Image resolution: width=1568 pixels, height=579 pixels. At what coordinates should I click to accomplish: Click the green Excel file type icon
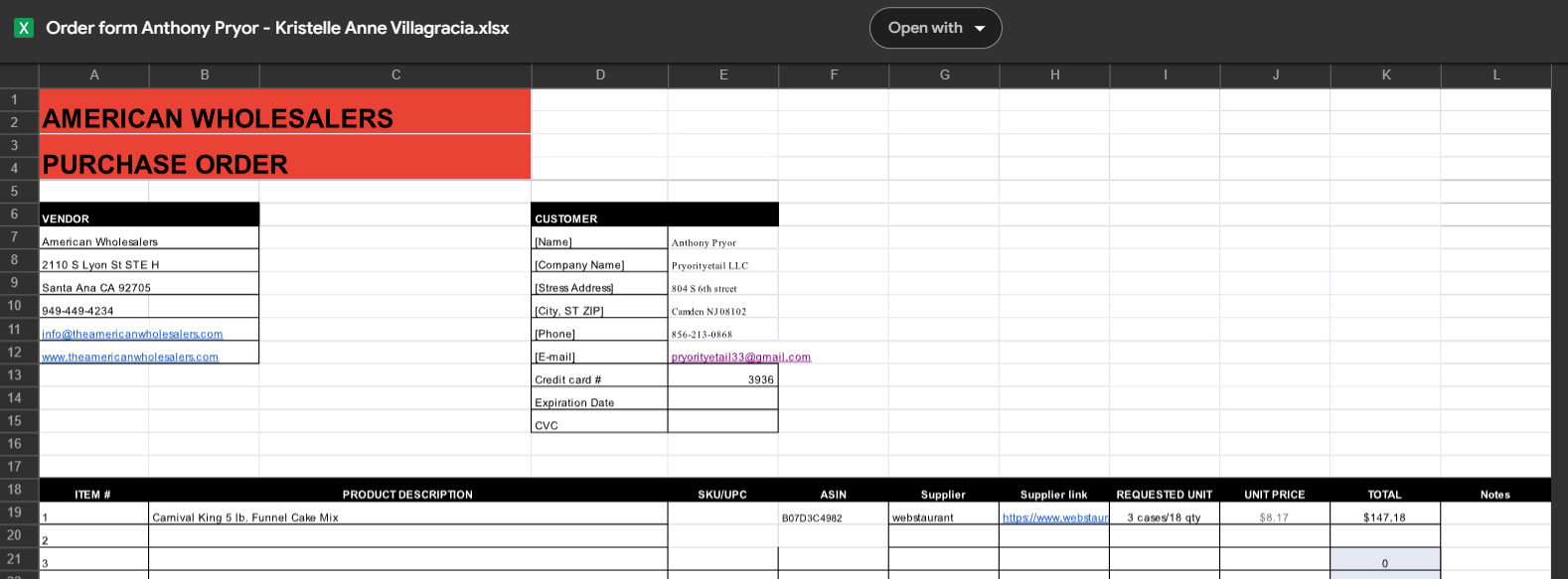point(24,28)
